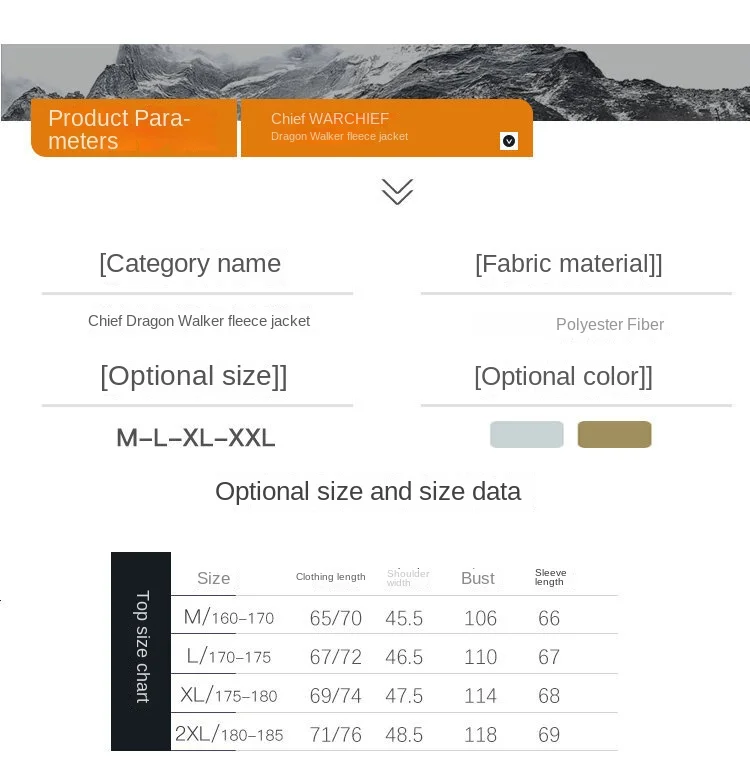Click the Polyester Fiber material text
Screen dimensions: 750x765
pyautogui.click(x=609, y=324)
